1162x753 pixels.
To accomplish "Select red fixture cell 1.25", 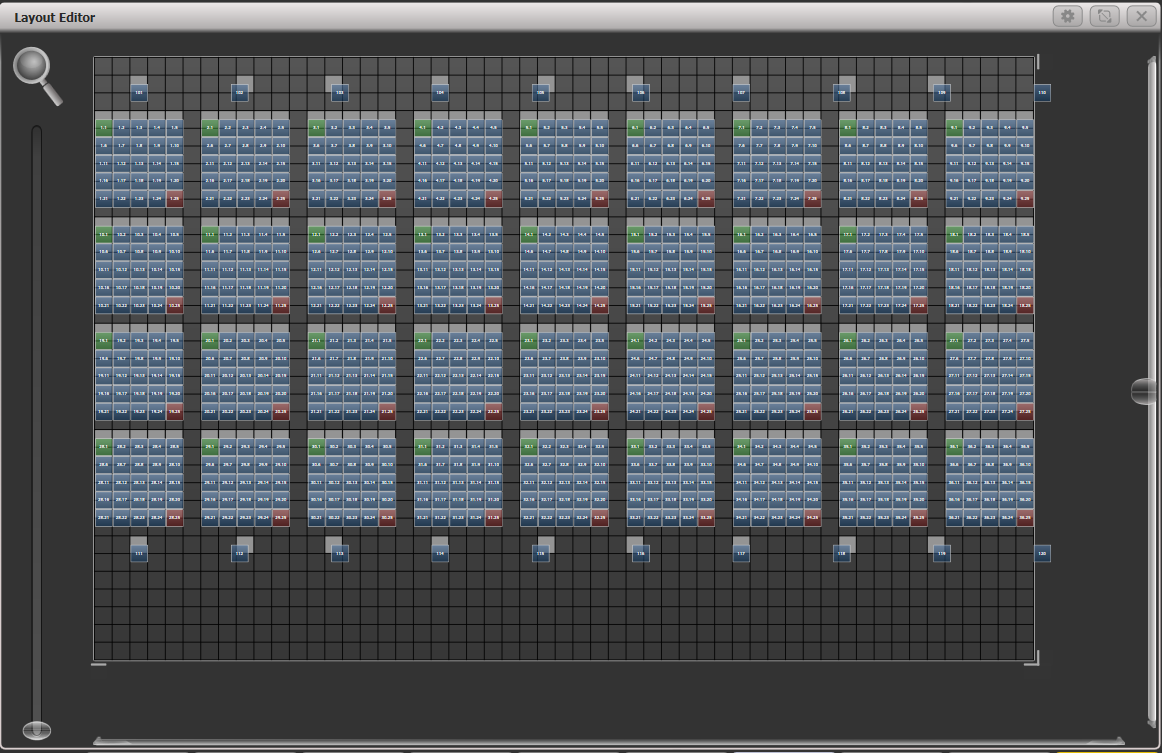I will [176, 199].
